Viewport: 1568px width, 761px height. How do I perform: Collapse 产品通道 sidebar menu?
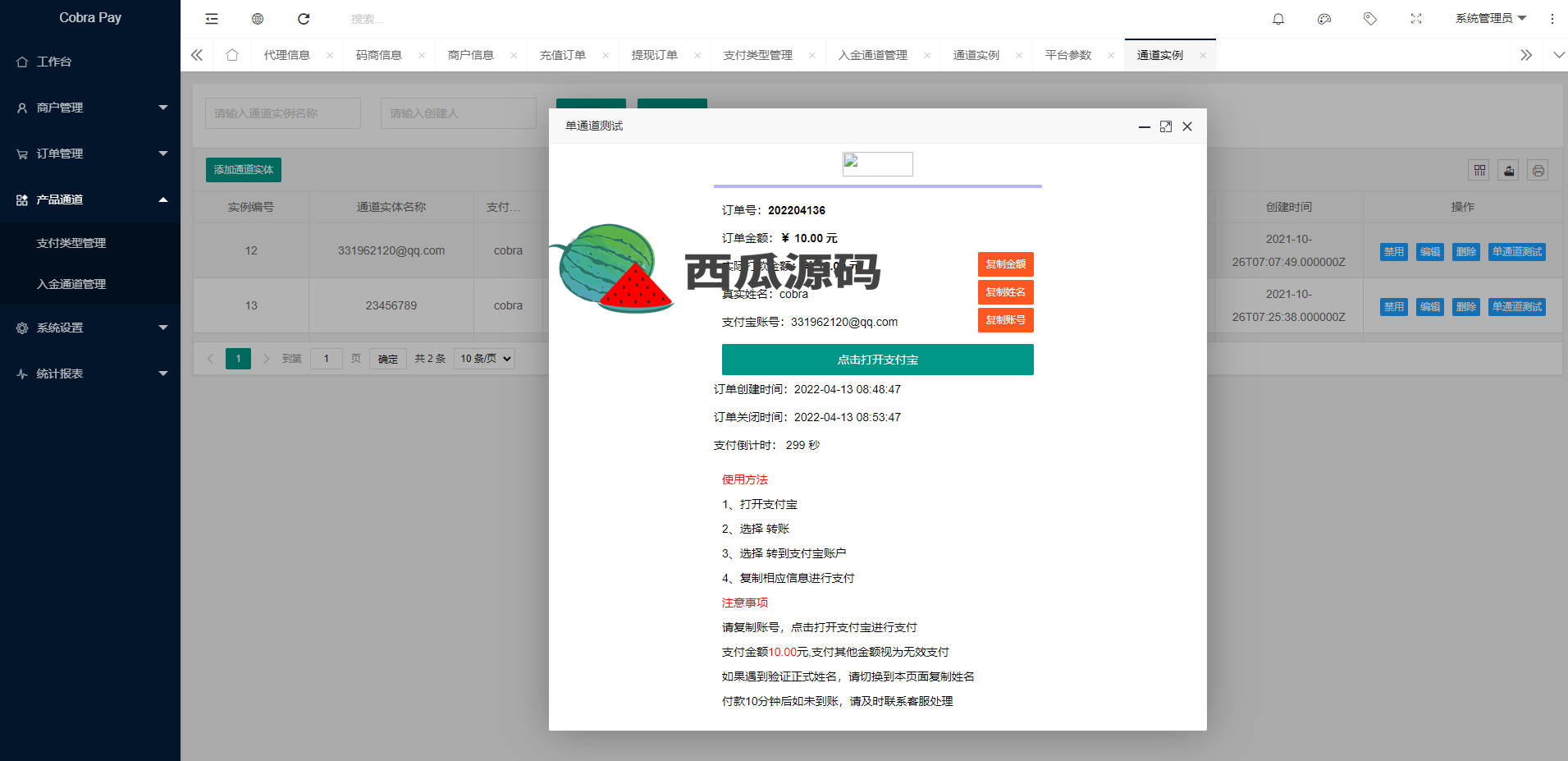tap(90, 199)
